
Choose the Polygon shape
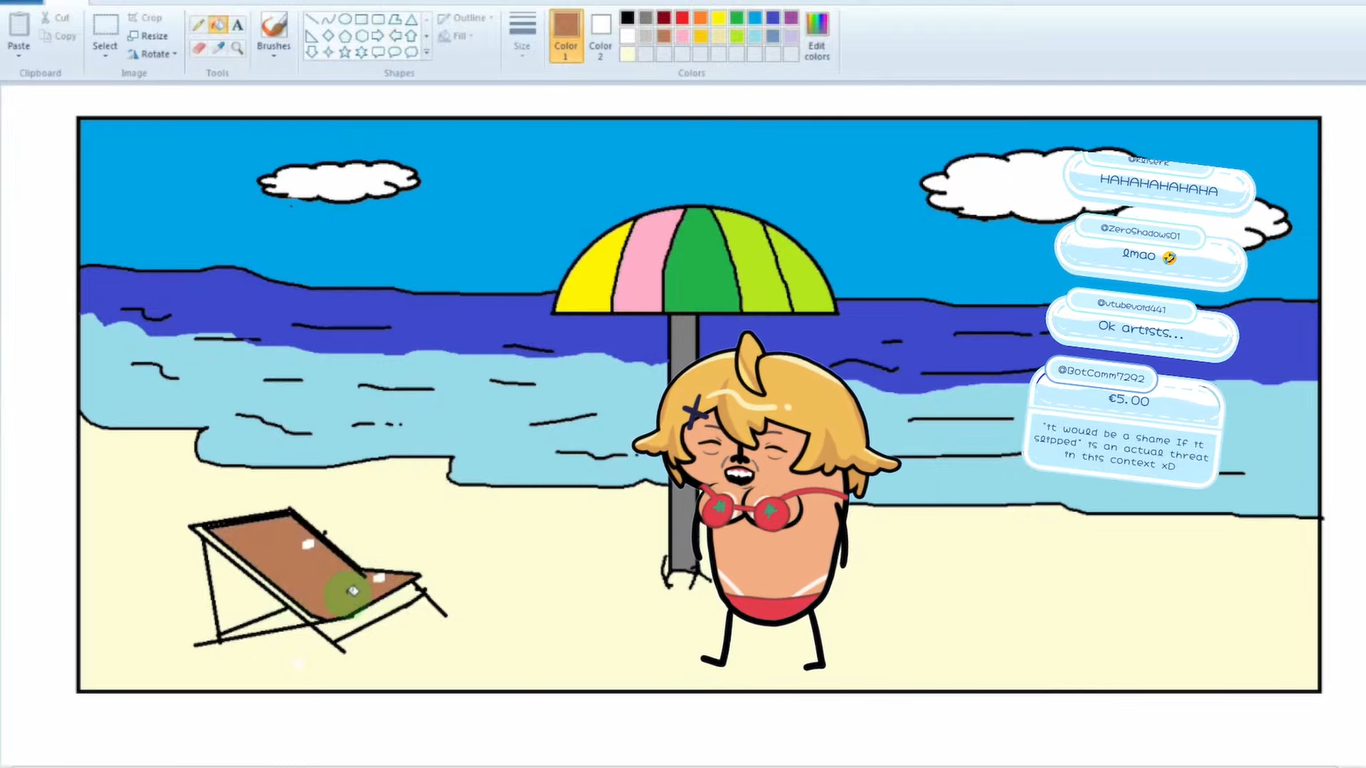click(x=395, y=19)
